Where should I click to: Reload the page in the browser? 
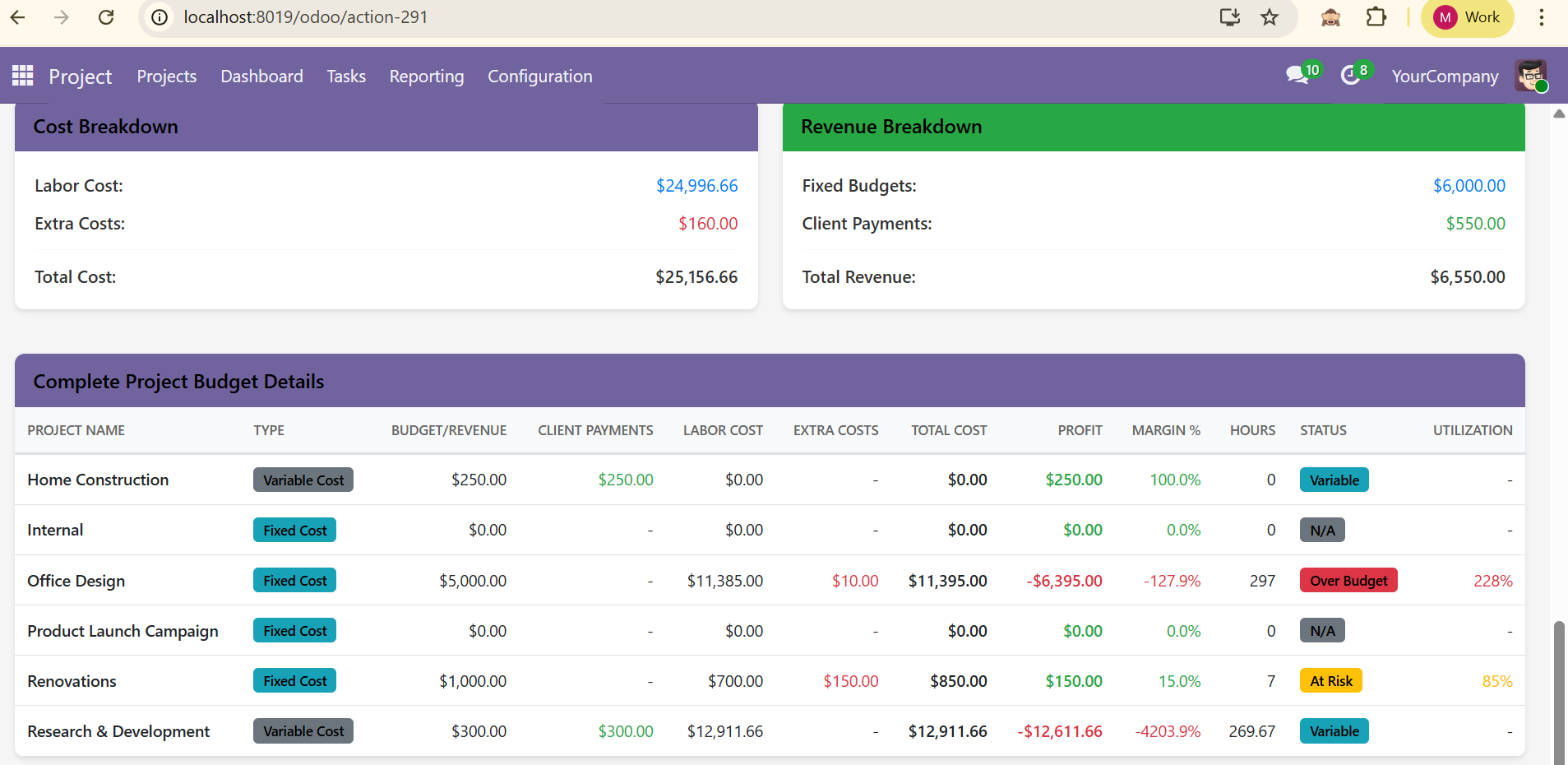(x=106, y=16)
